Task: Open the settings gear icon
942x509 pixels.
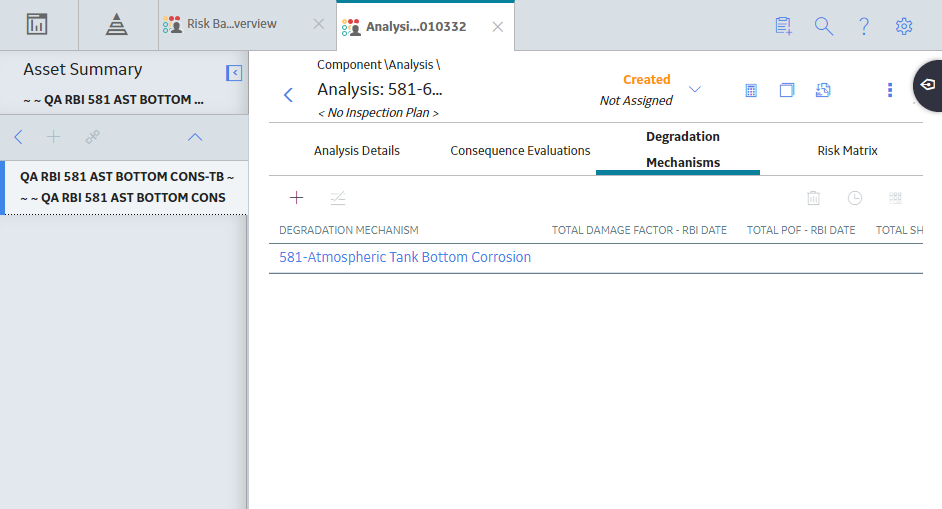Action: click(x=904, y=26)
